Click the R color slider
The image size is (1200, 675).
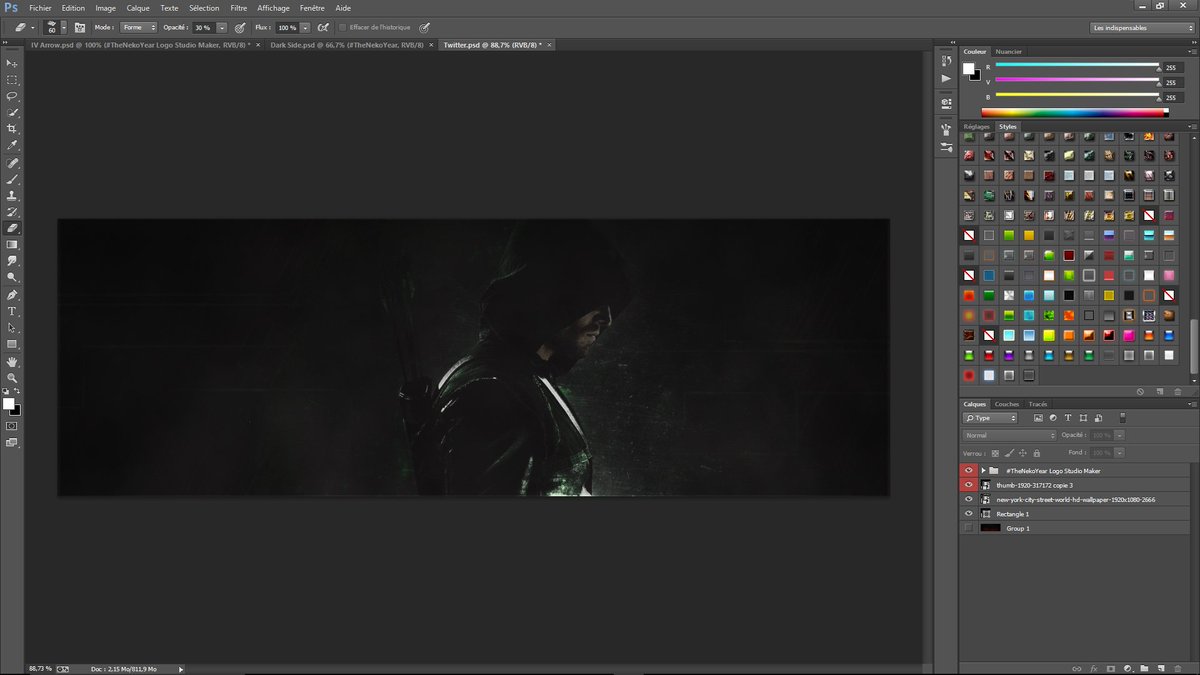click(x=1076, y=65)
